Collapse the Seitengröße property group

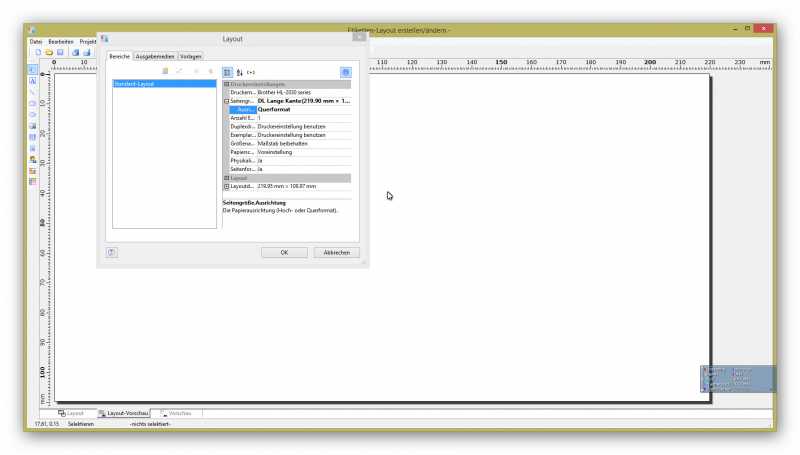(x=227, y=101)
